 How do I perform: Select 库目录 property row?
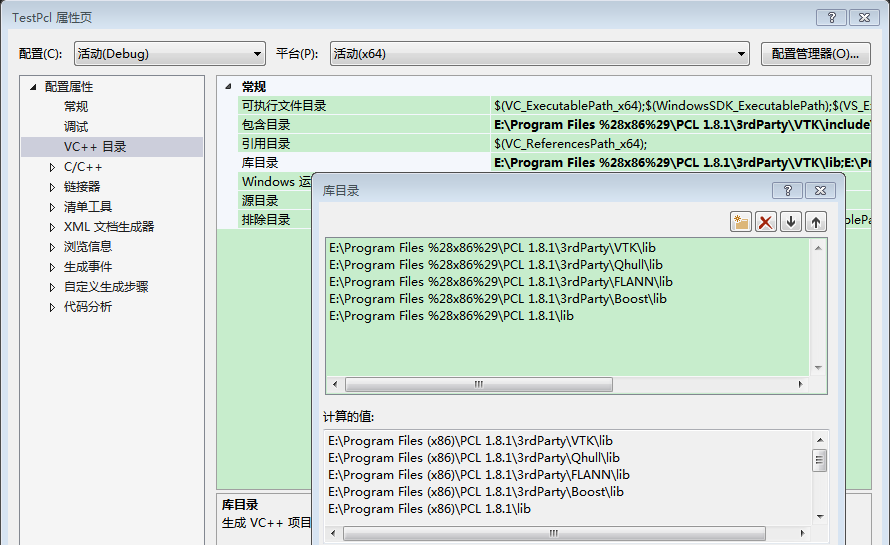coord(364,162)
